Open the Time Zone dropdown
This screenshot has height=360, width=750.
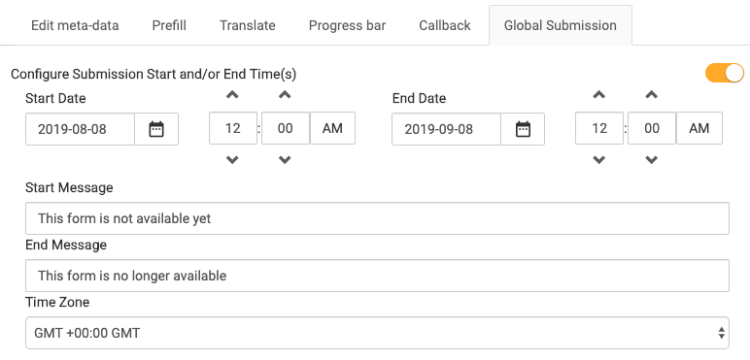(x=377, y=333)
